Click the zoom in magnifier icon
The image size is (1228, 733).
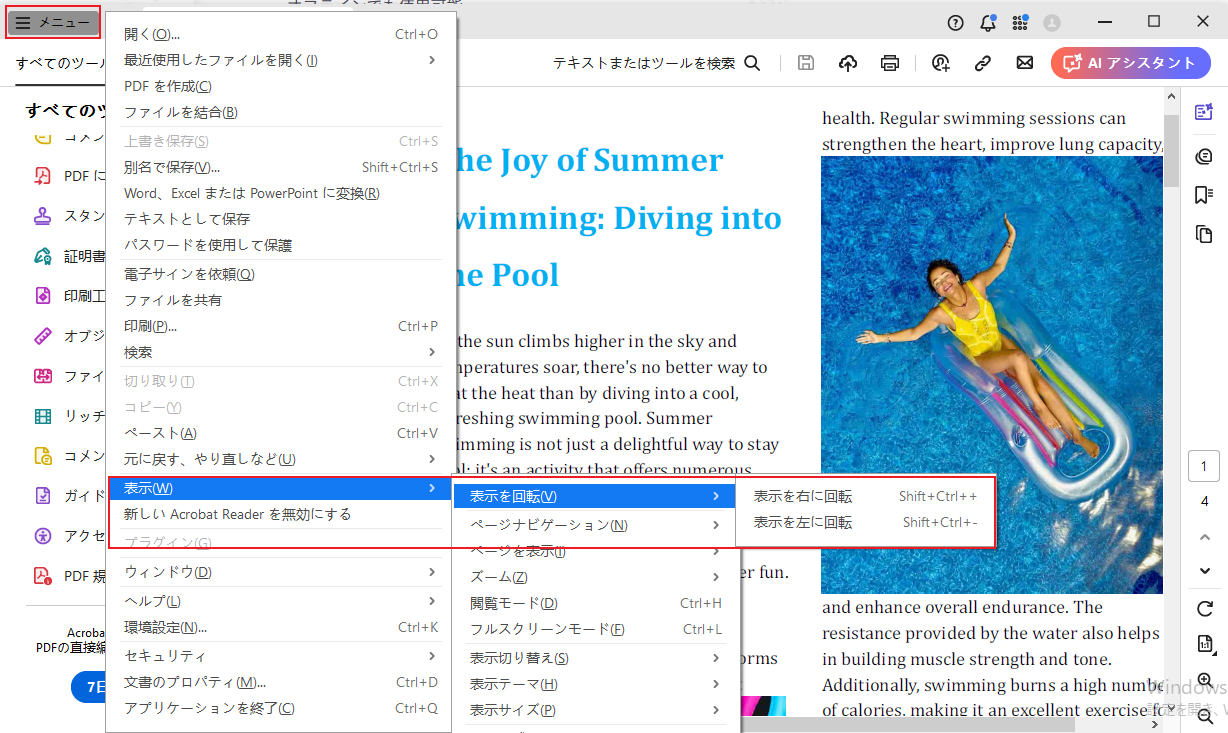tap(1204, 682)
